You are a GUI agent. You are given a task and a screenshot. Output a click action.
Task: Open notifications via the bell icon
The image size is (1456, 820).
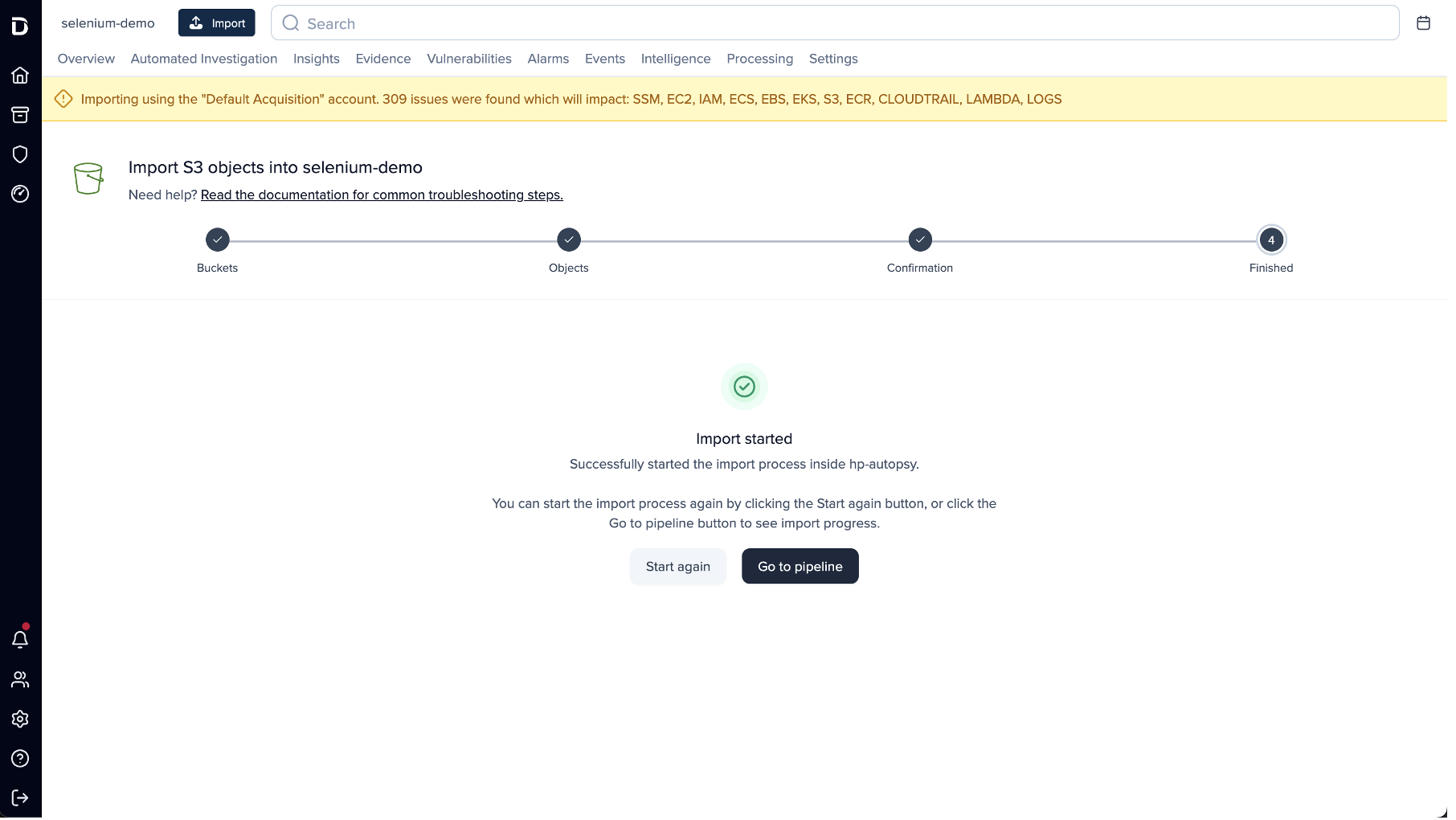pos(20,638)
